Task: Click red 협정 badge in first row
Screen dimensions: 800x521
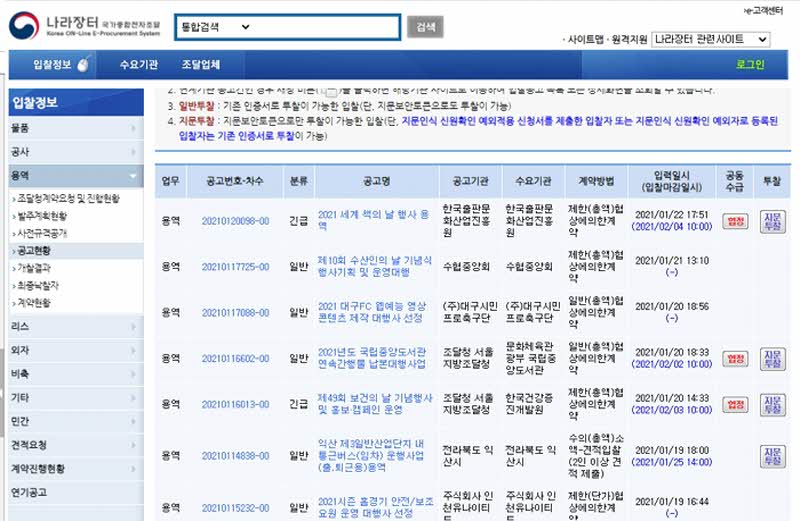Action: (x=735, y=221)
